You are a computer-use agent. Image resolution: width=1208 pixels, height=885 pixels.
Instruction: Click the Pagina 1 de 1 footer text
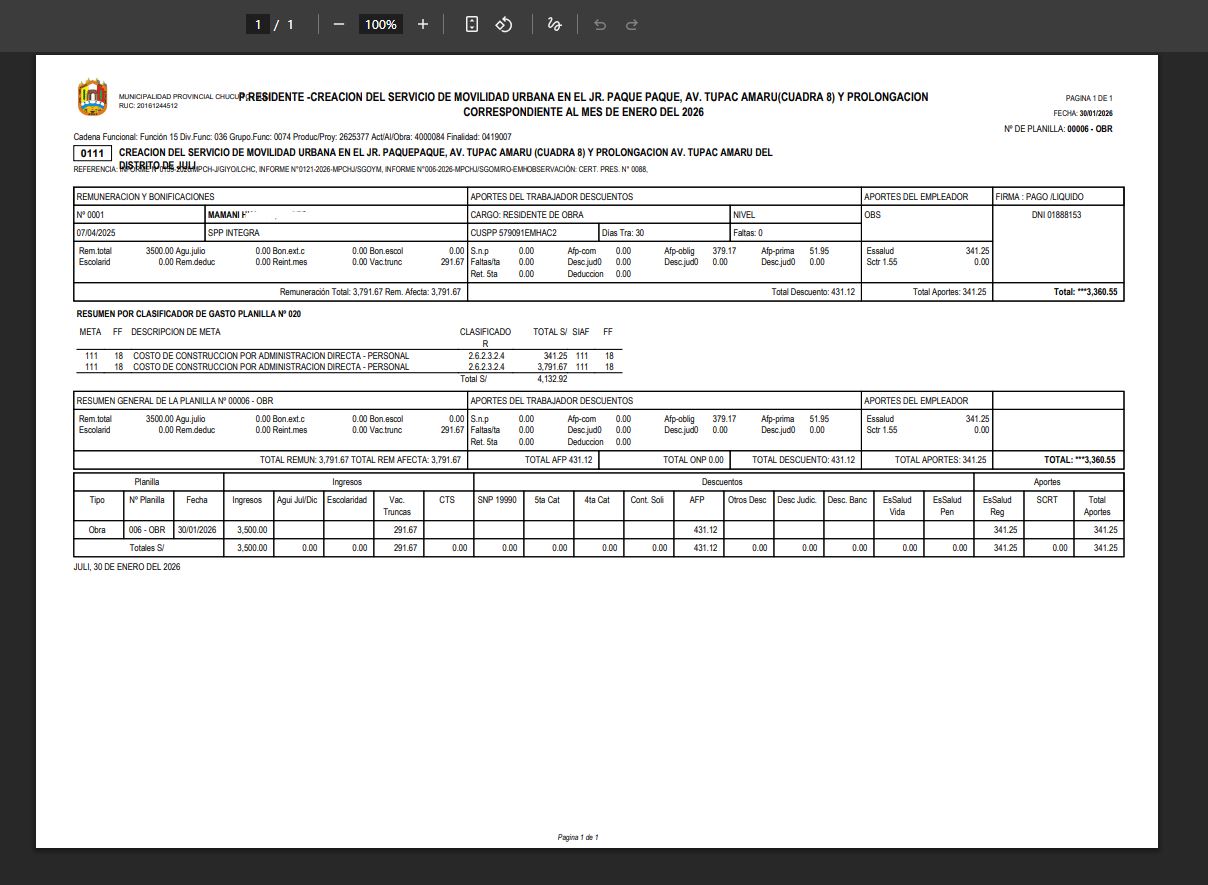pyautogui.click(x=577, y=837)
